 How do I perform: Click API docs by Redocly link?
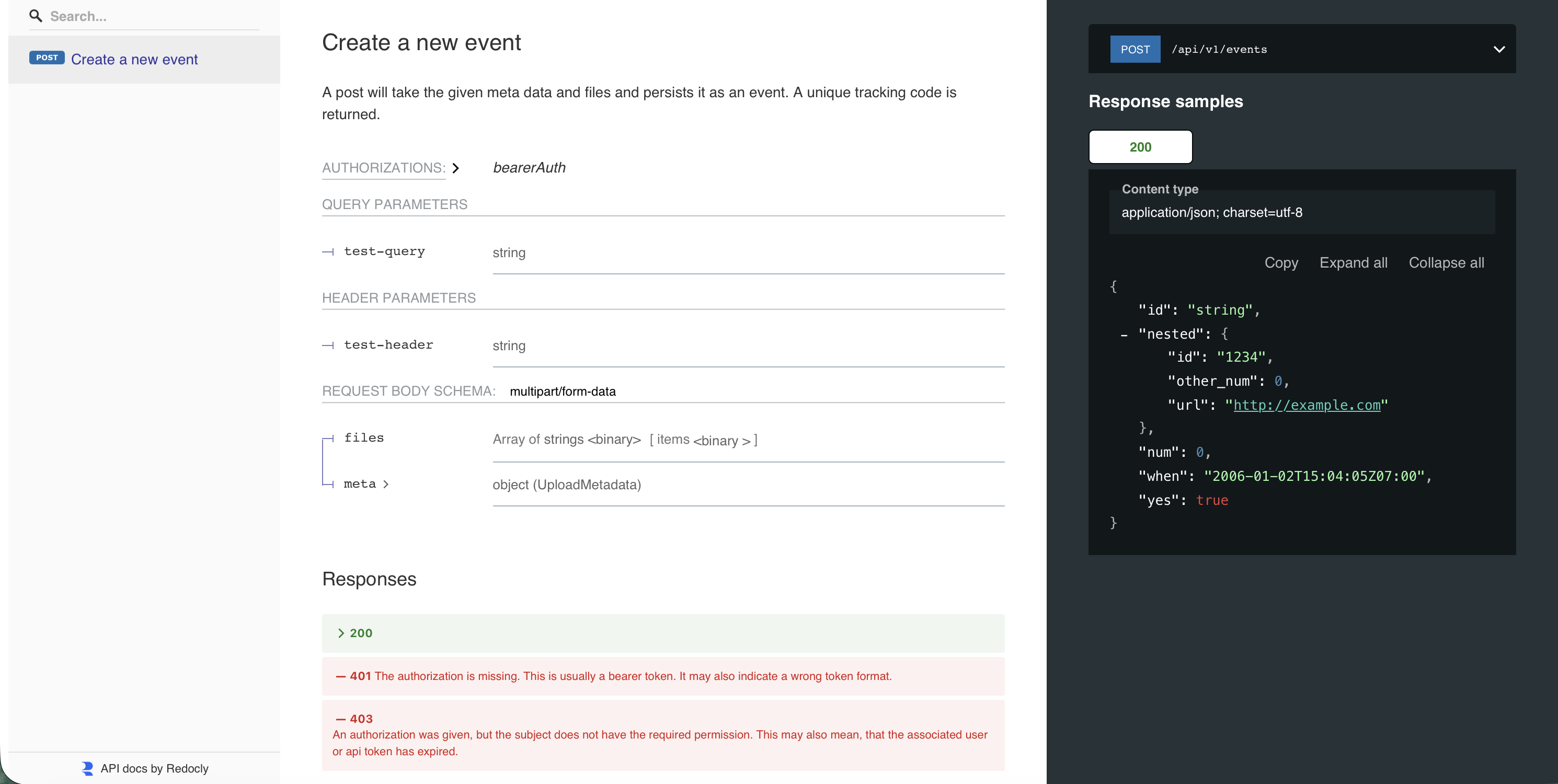[x=154, y=768]
